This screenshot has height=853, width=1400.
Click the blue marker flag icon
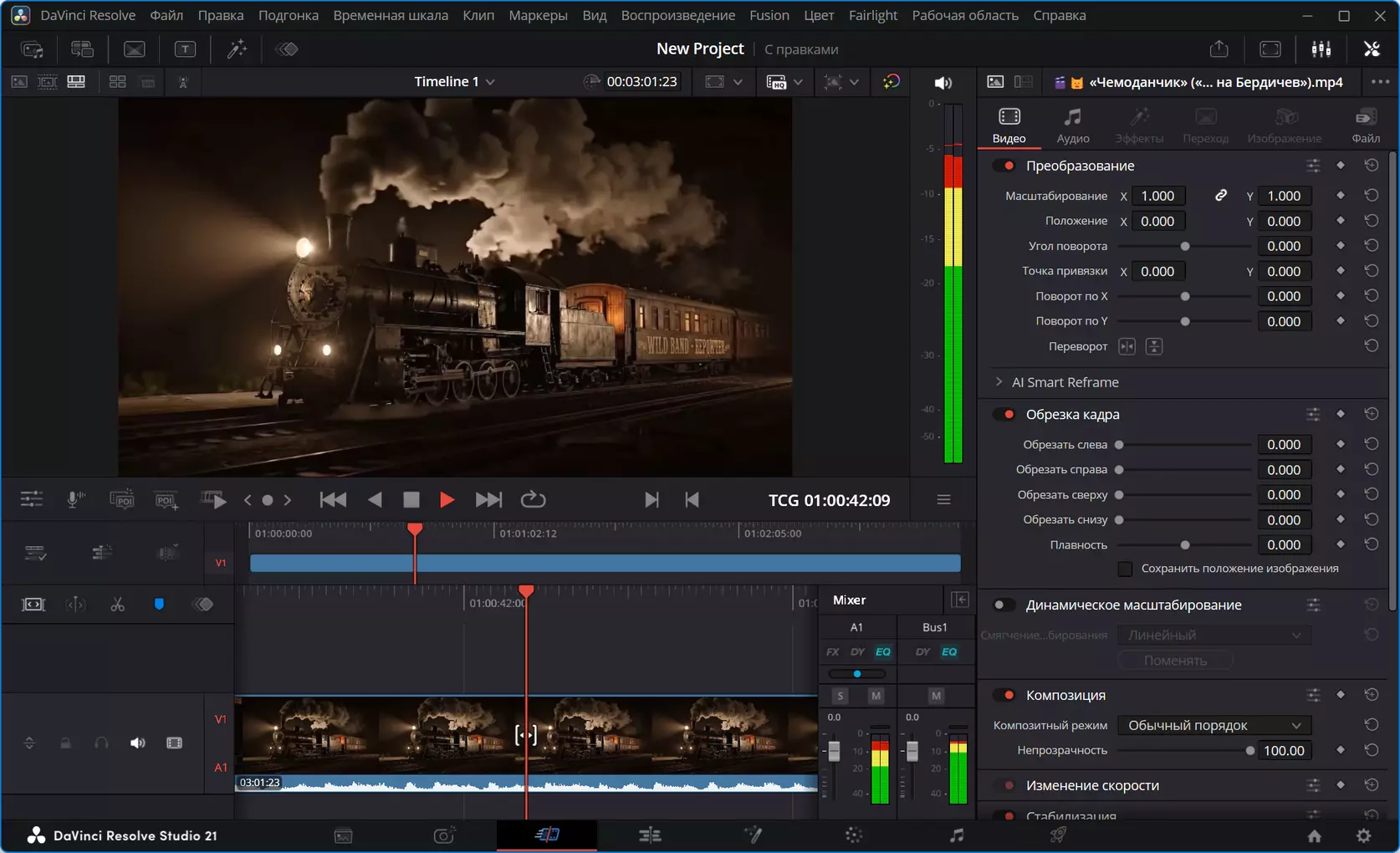pyautogui.click(x=159, y=605)
